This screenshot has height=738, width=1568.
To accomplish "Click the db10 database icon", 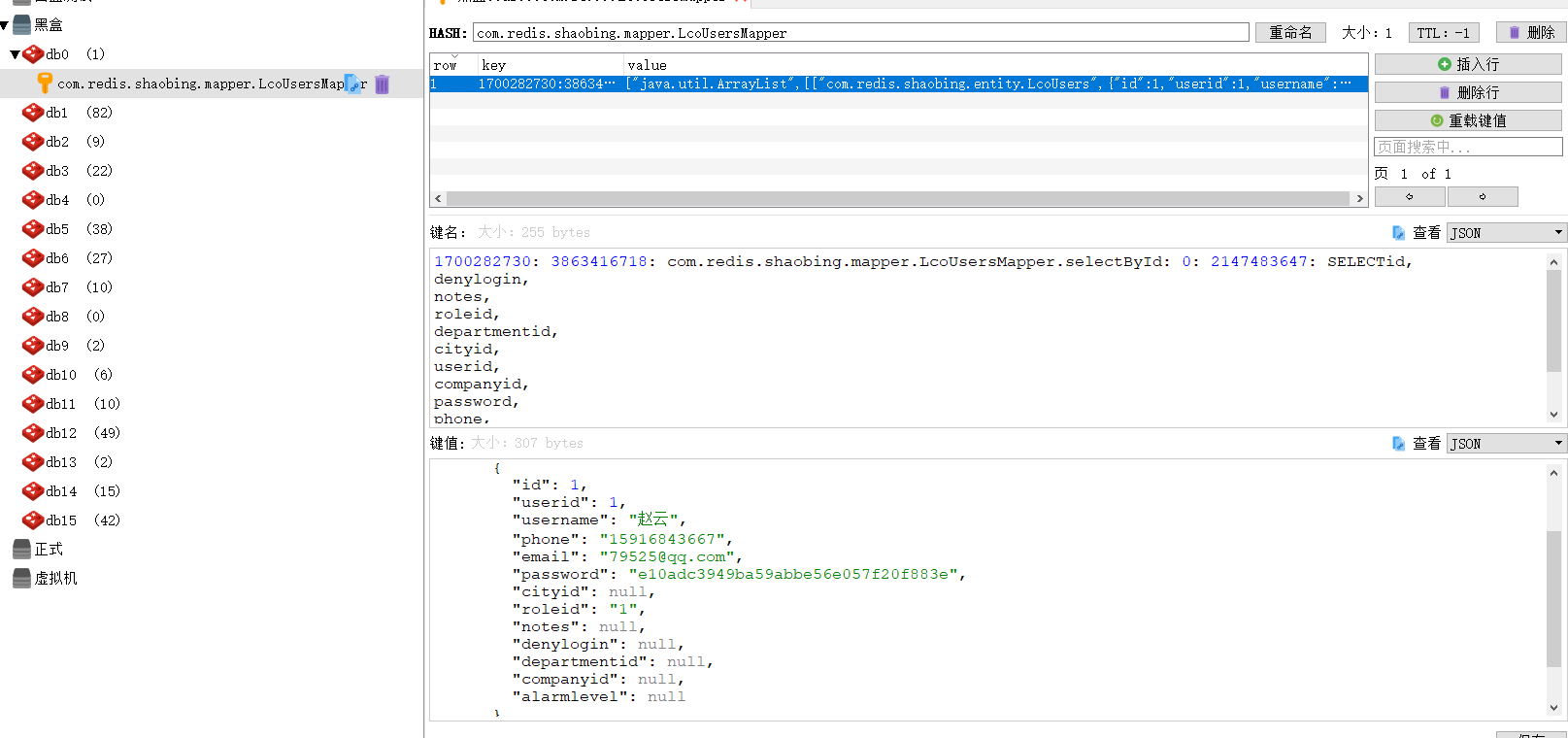I will pyautogui.click(x=33, y=375).
